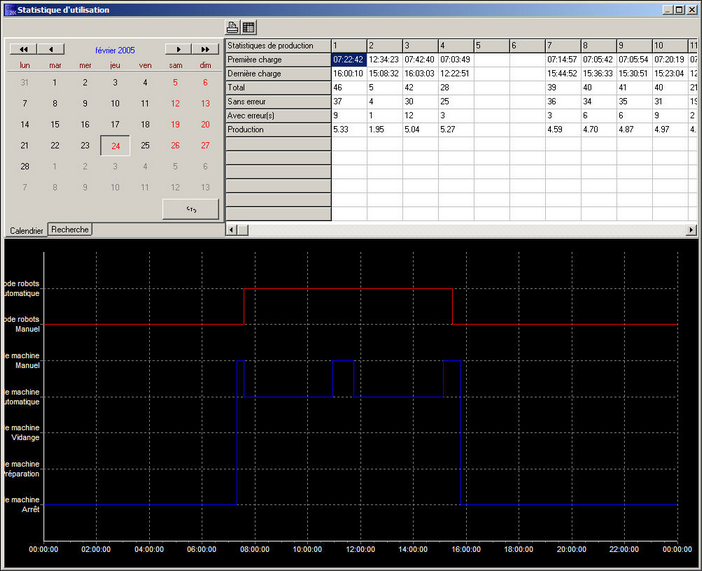702x571 pixels.
Task: Click the Production row header
Action: tap(278, 129)
